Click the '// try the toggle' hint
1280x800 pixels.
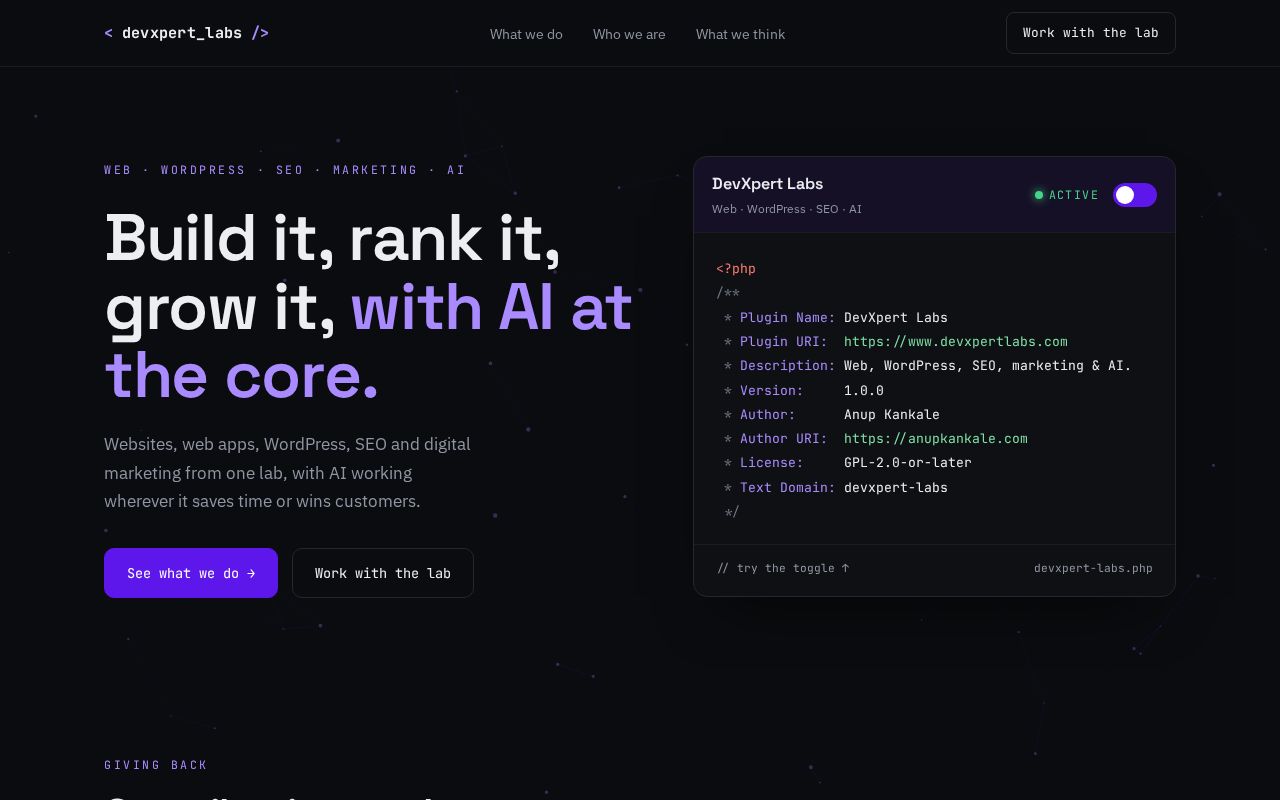coord(783,568)
